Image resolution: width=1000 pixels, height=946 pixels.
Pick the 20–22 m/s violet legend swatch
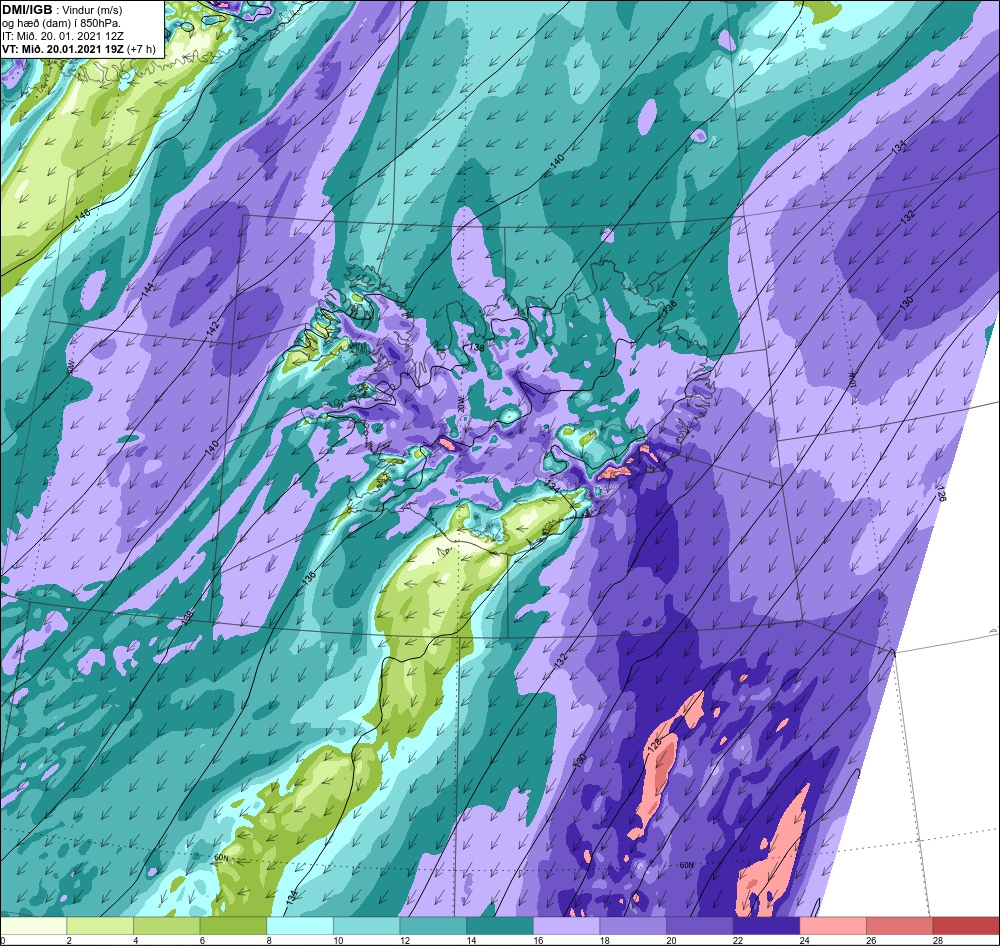pos(700,926)
